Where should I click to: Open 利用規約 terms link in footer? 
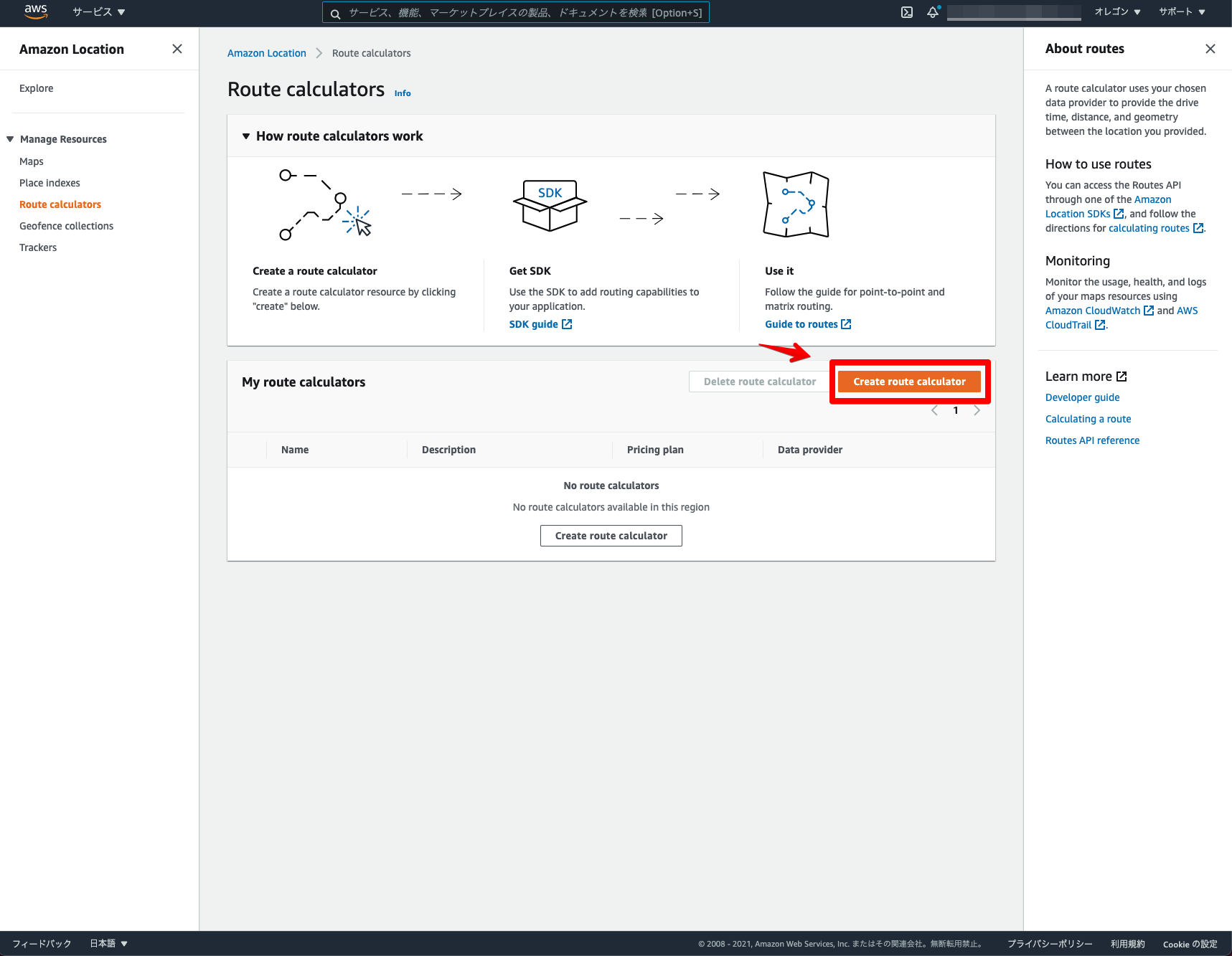point(1128,944)
